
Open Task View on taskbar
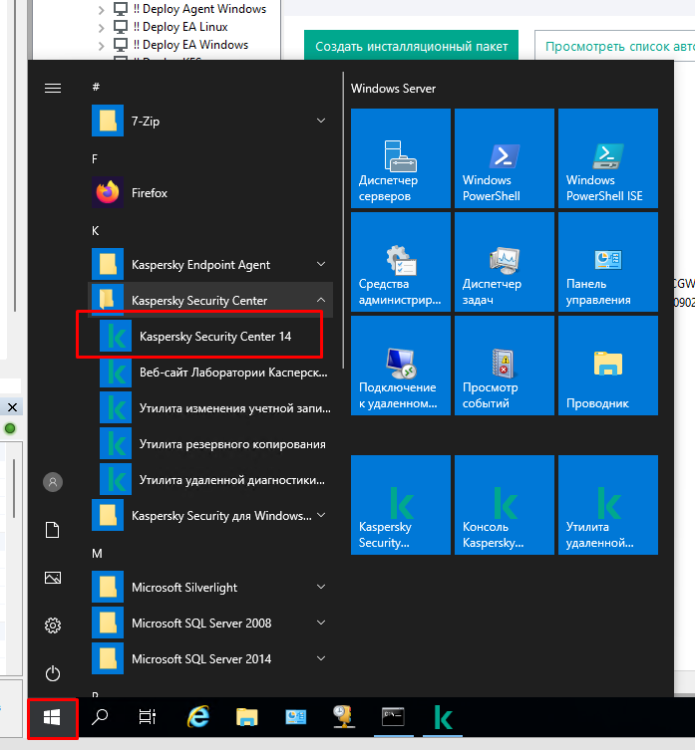147,717
